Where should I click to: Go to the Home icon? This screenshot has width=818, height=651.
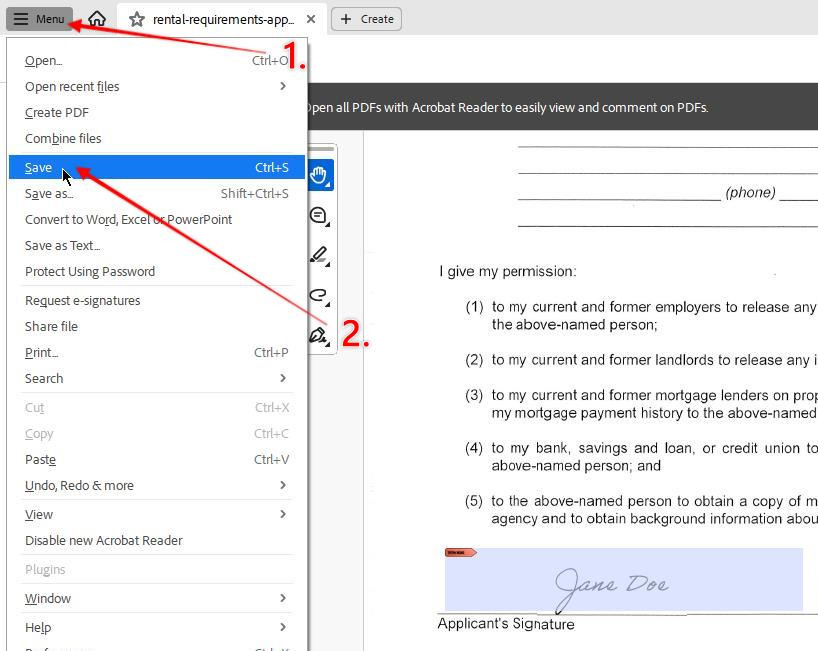click(x=97, y=19)
